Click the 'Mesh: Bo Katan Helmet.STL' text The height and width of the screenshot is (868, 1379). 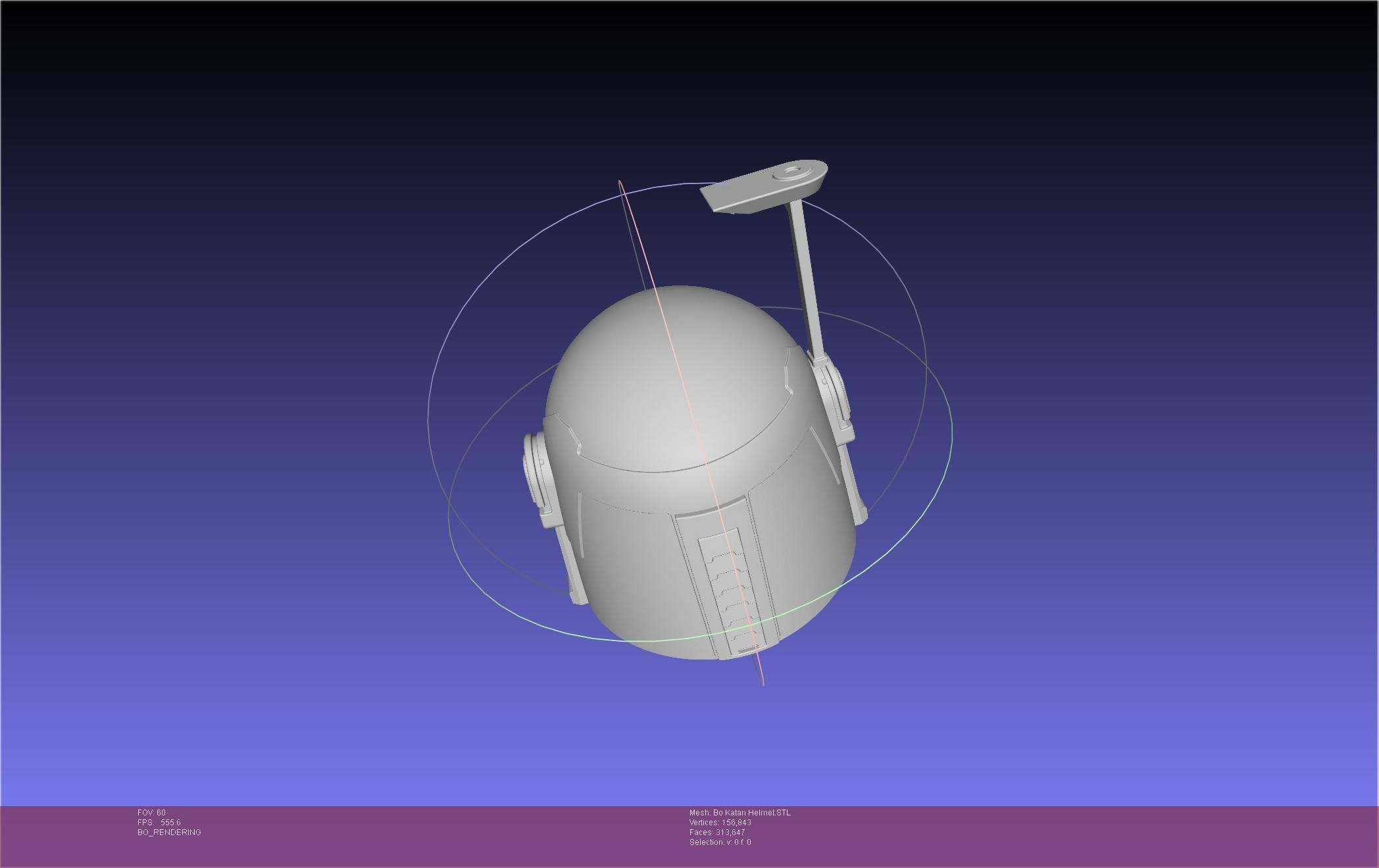coord(740,813)
